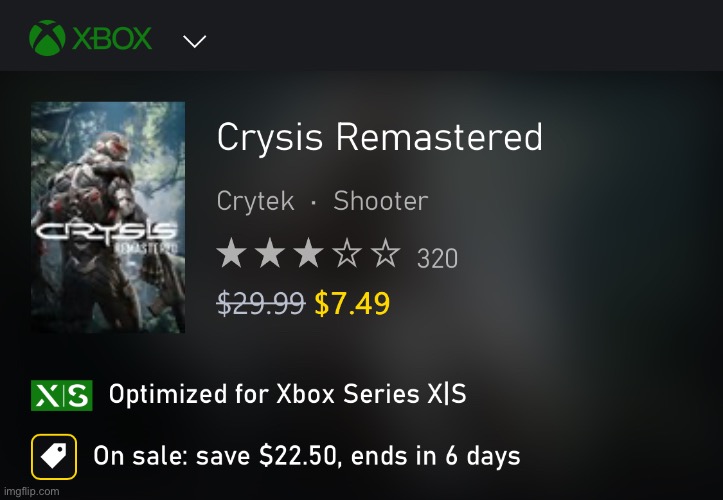The width and height of the screenshot is (723, 500).
Task: Click the green X|S badge icon
Action: [62, 395]
